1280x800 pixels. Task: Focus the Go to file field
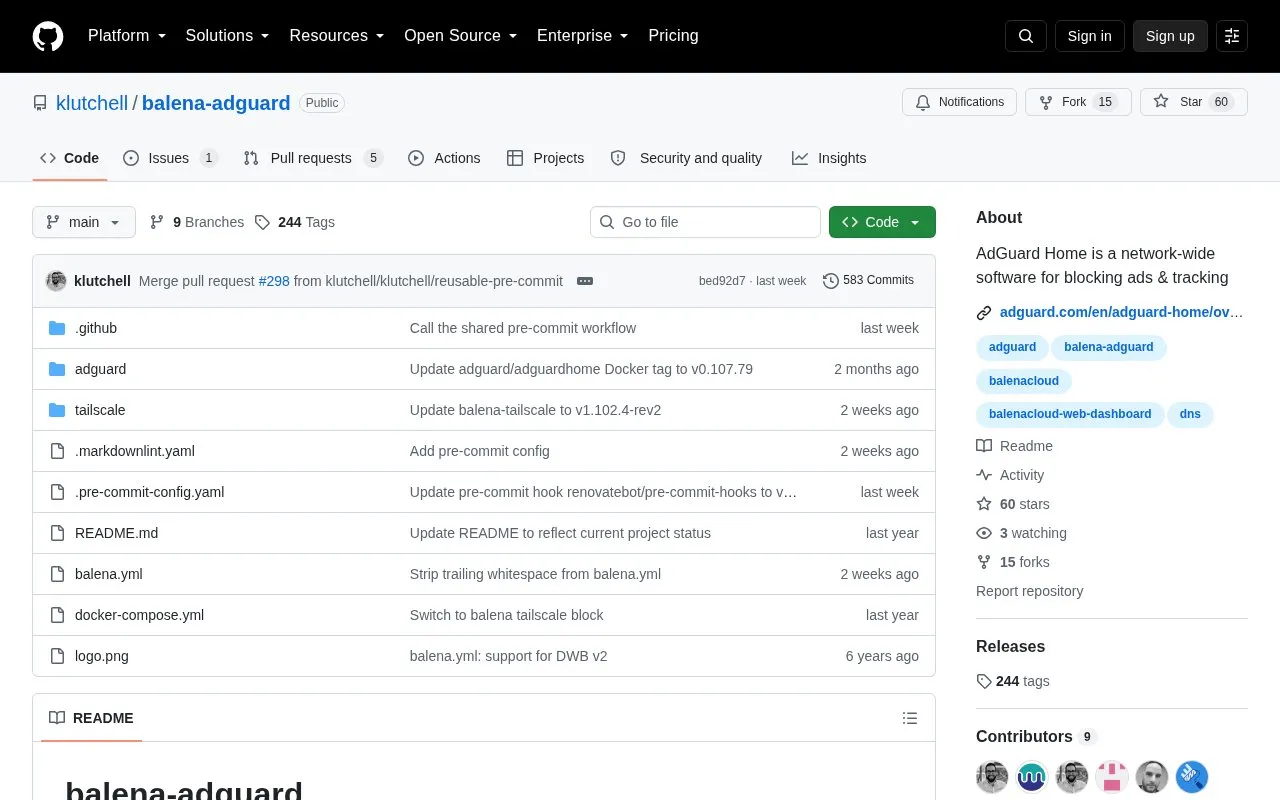tap(705, 222)
